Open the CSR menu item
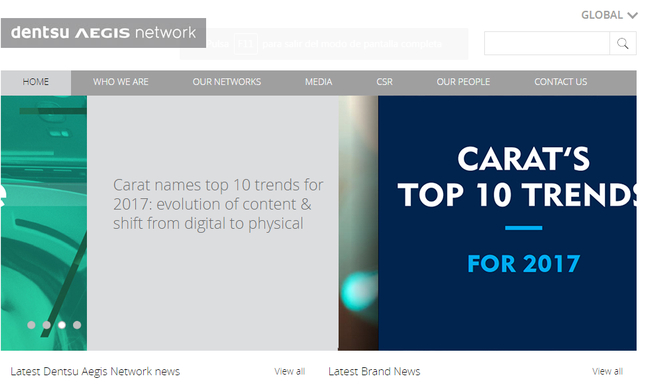 coord(384,82)
